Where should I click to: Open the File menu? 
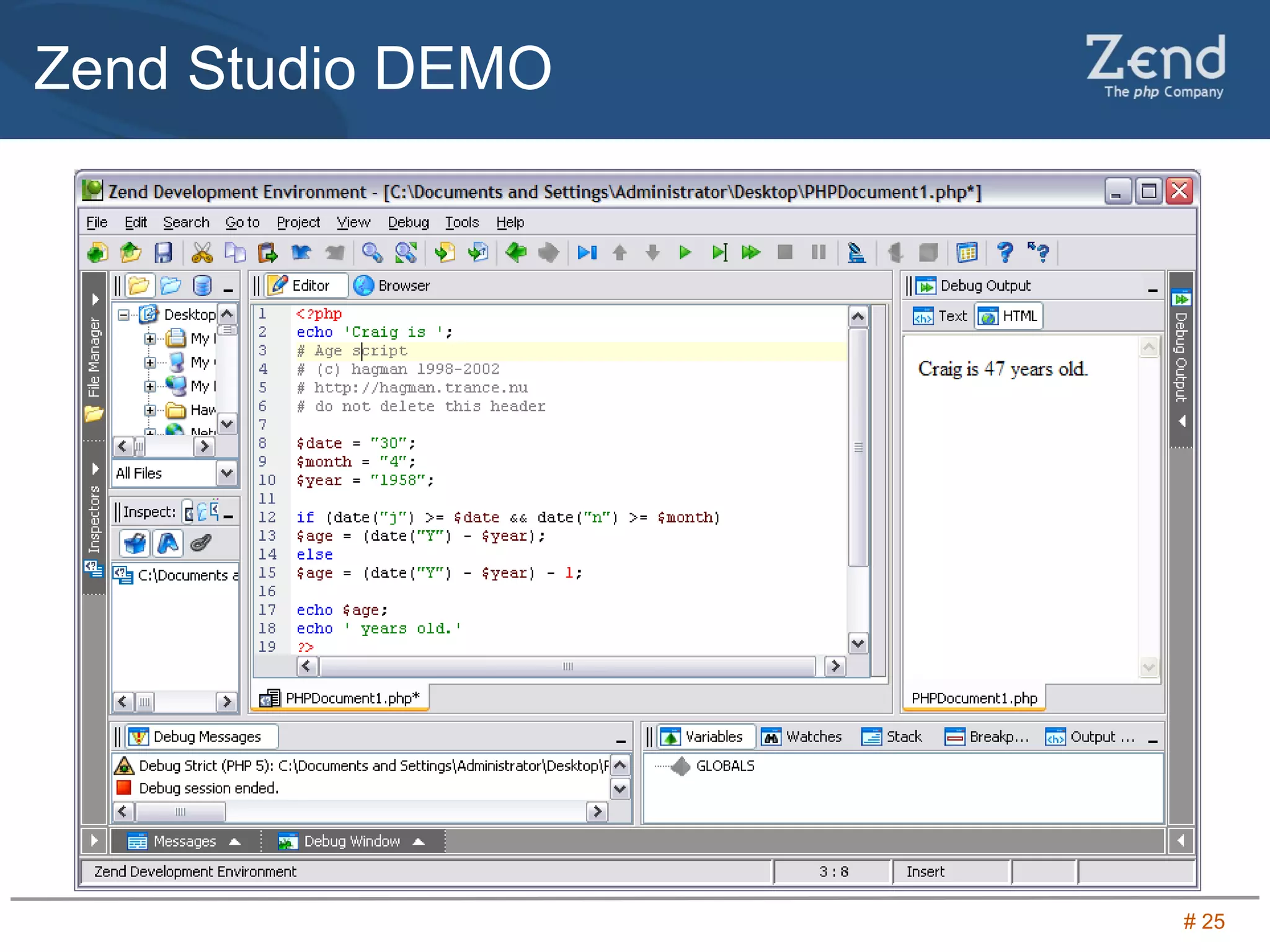(97, 223)
